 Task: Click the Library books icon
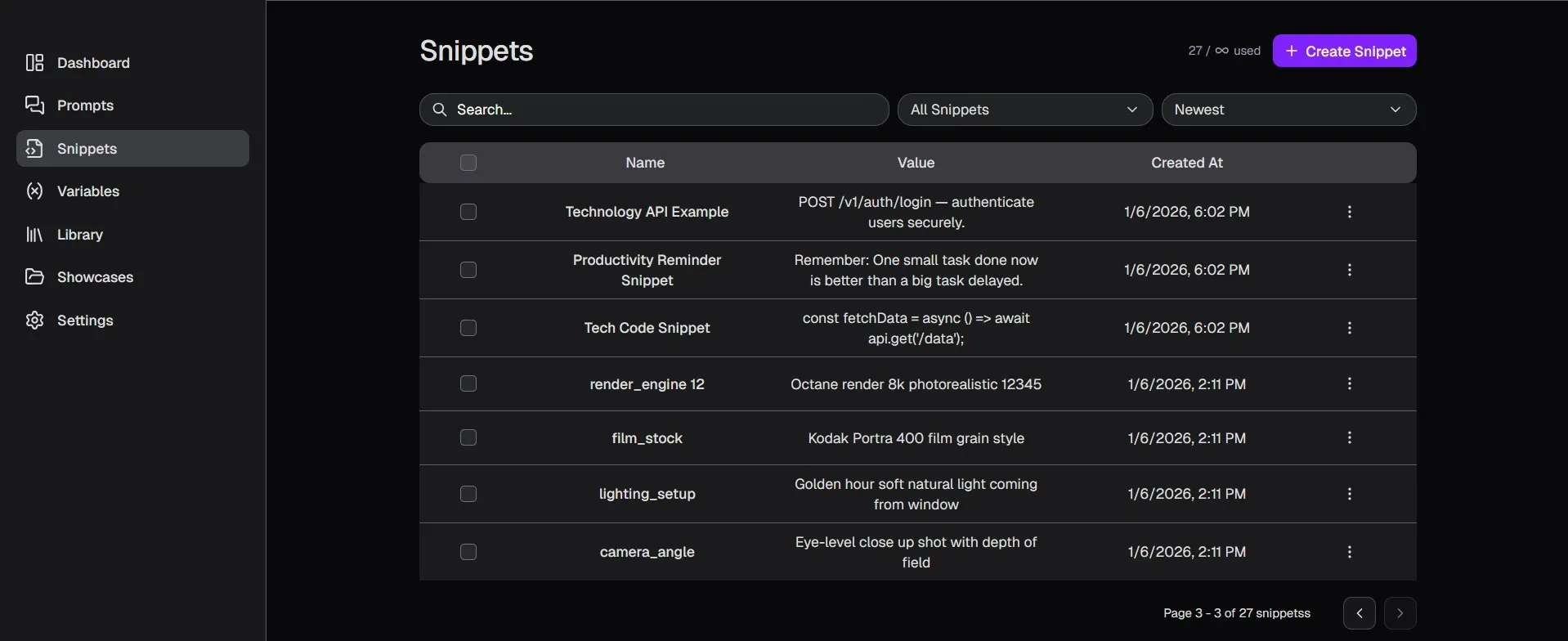click(34, 235)
